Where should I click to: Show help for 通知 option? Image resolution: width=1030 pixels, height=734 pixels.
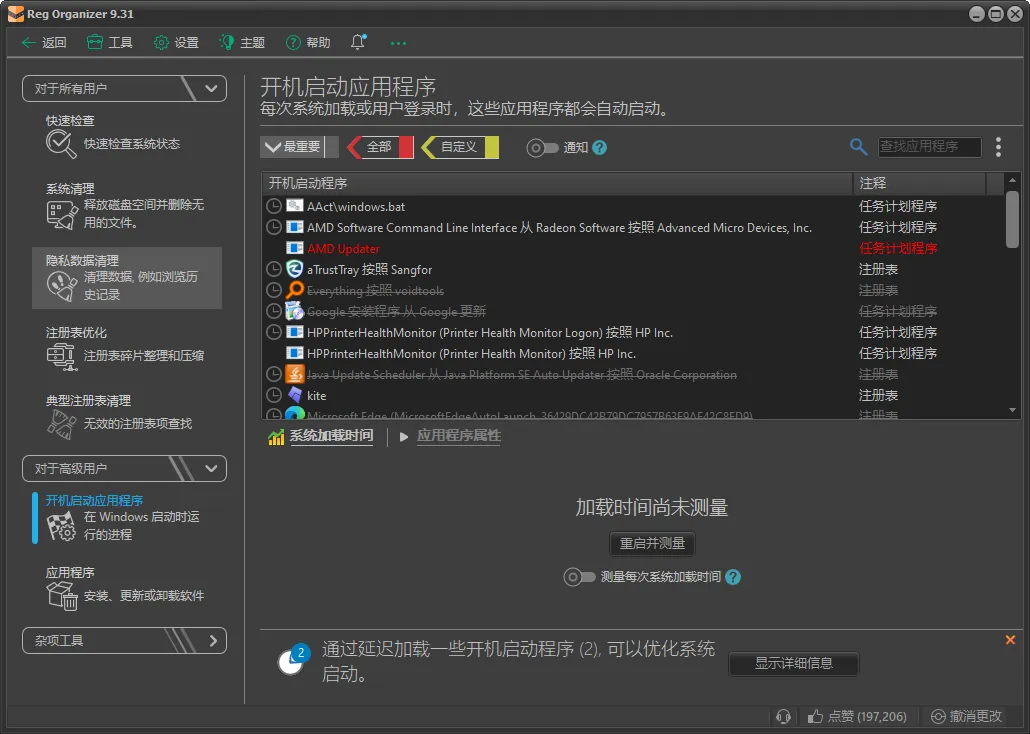point(599,148)
